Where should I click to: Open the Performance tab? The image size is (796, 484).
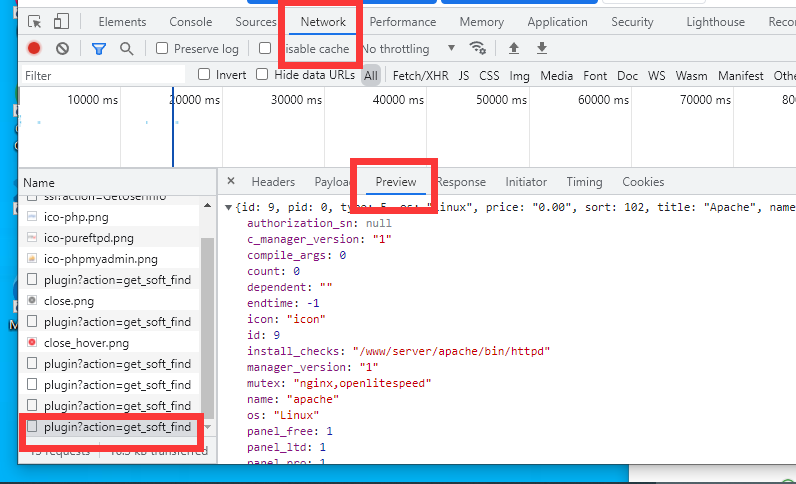click(403, 22)
